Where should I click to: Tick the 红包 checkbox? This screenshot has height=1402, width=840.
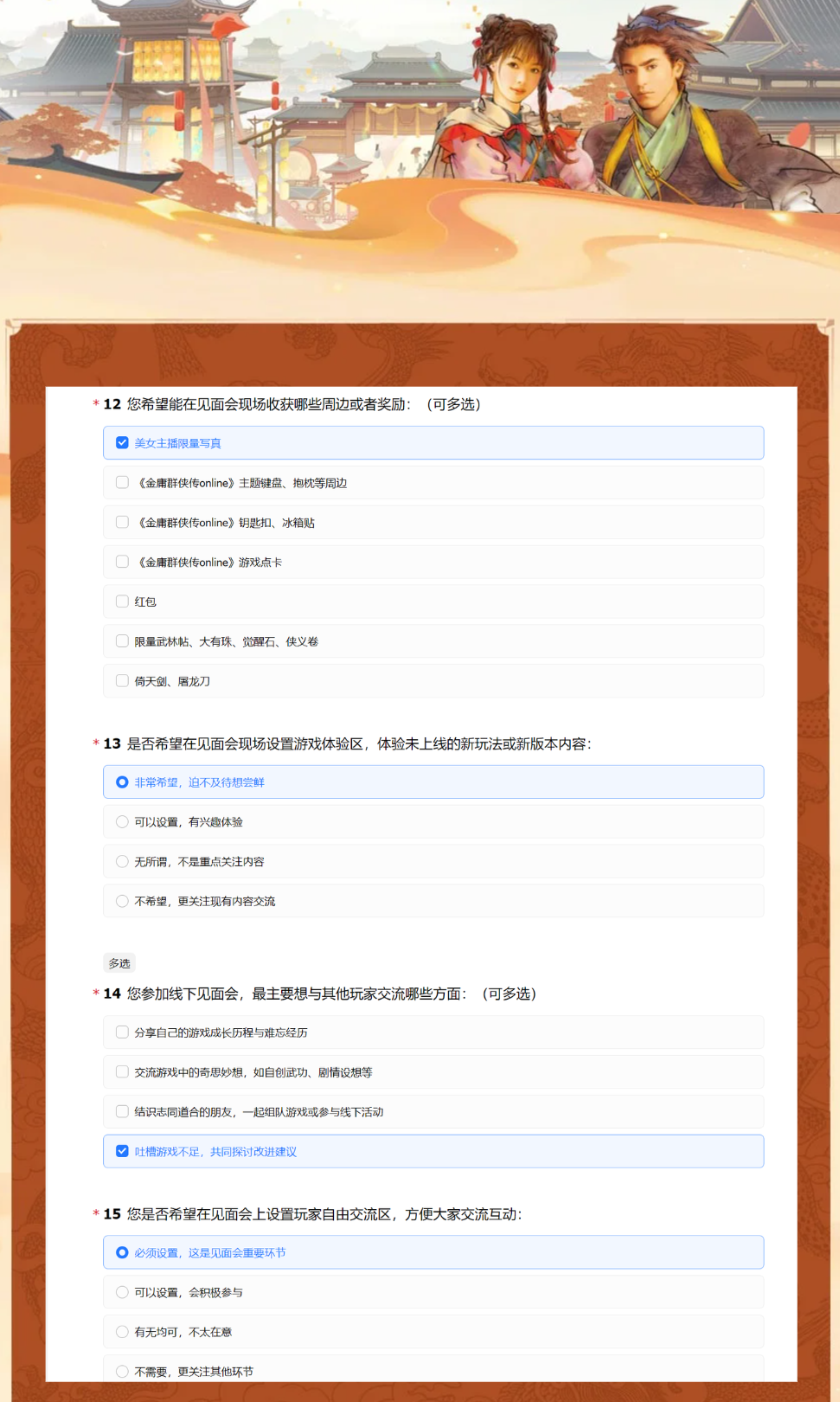pos(433,601)
